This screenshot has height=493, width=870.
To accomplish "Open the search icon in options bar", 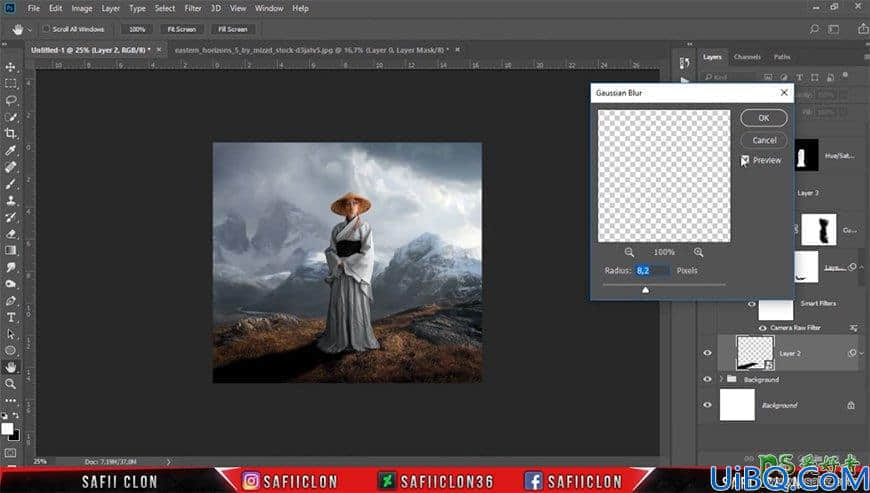I will click(x=814, y=29).
